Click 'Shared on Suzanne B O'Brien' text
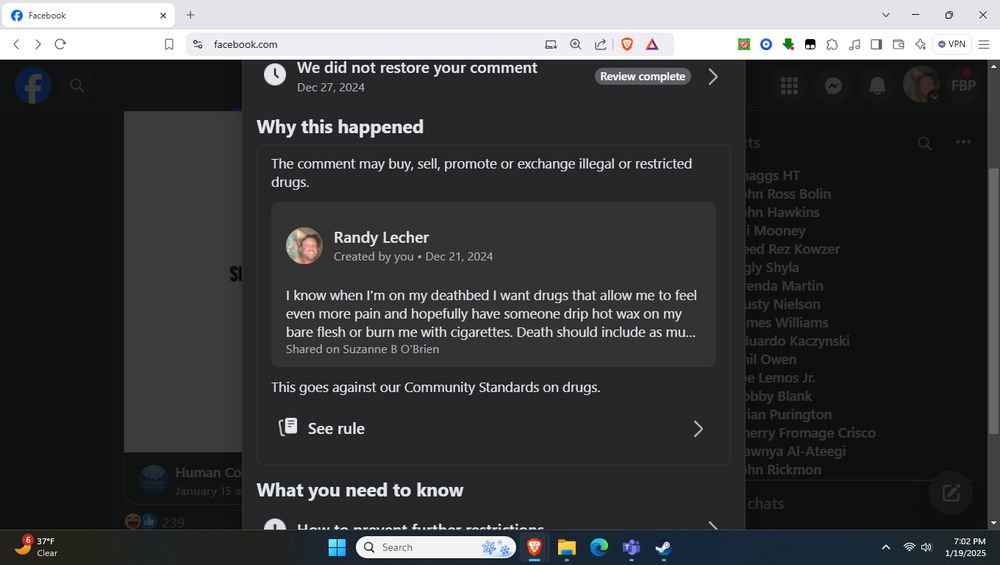The height and width of the screenshot is (565, 1000). (x=362, y=349)
